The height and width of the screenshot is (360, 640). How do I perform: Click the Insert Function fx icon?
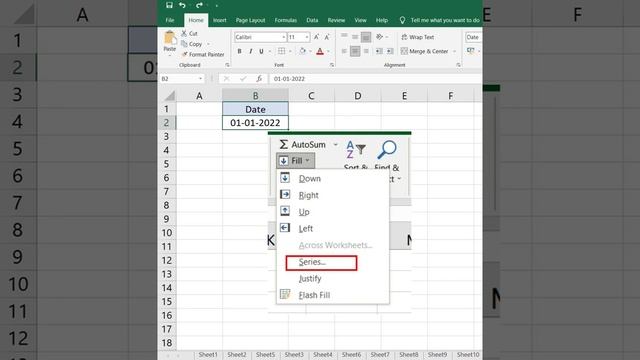click(x=259, y=78)
